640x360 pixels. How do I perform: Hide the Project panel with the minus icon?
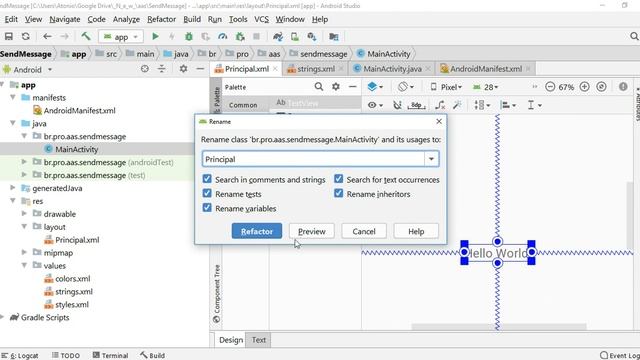click(200, 69)
